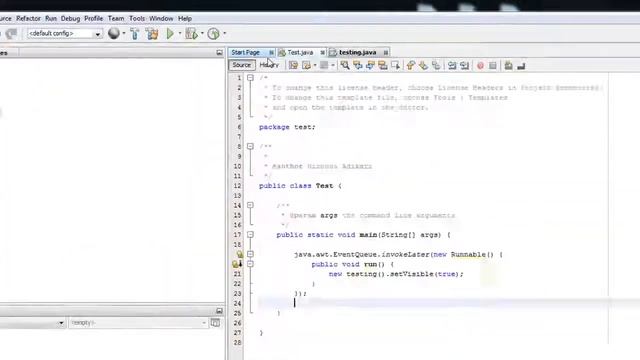Click the Find Next Occurrence icon
Image resolution: width=640 pixels, height=360 pixels.
coord(370,65)
